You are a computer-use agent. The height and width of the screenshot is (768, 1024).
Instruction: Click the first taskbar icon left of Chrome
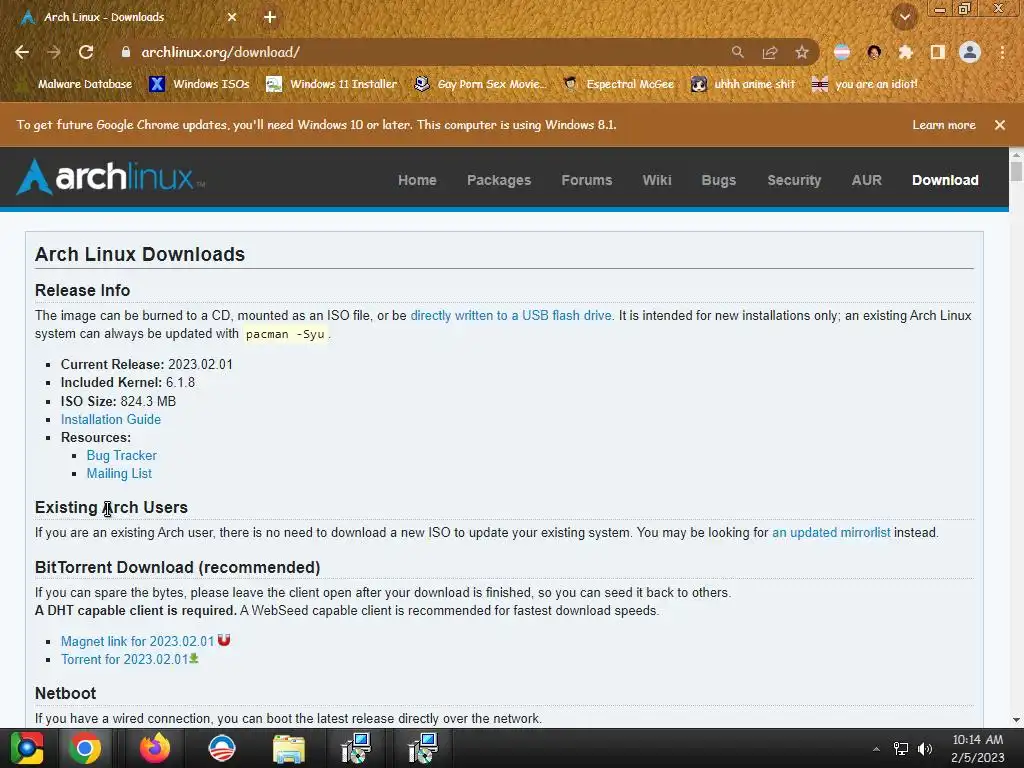click(27, 748)
